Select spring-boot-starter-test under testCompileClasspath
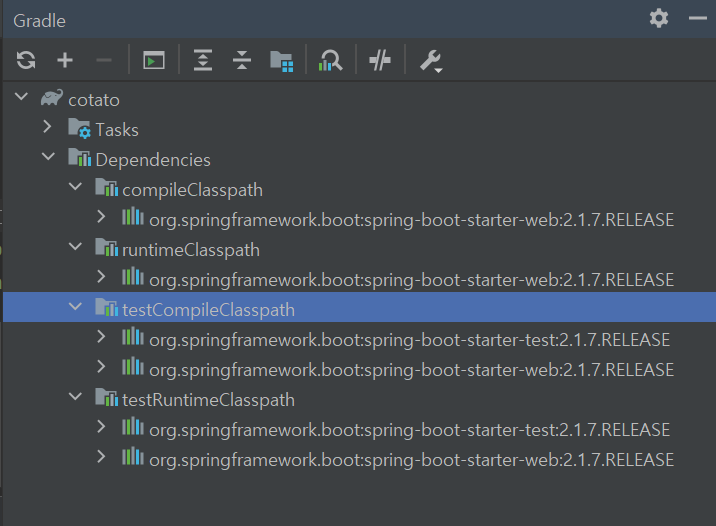The width and height of the screenshot is (716, 526). tap(410, 340)
